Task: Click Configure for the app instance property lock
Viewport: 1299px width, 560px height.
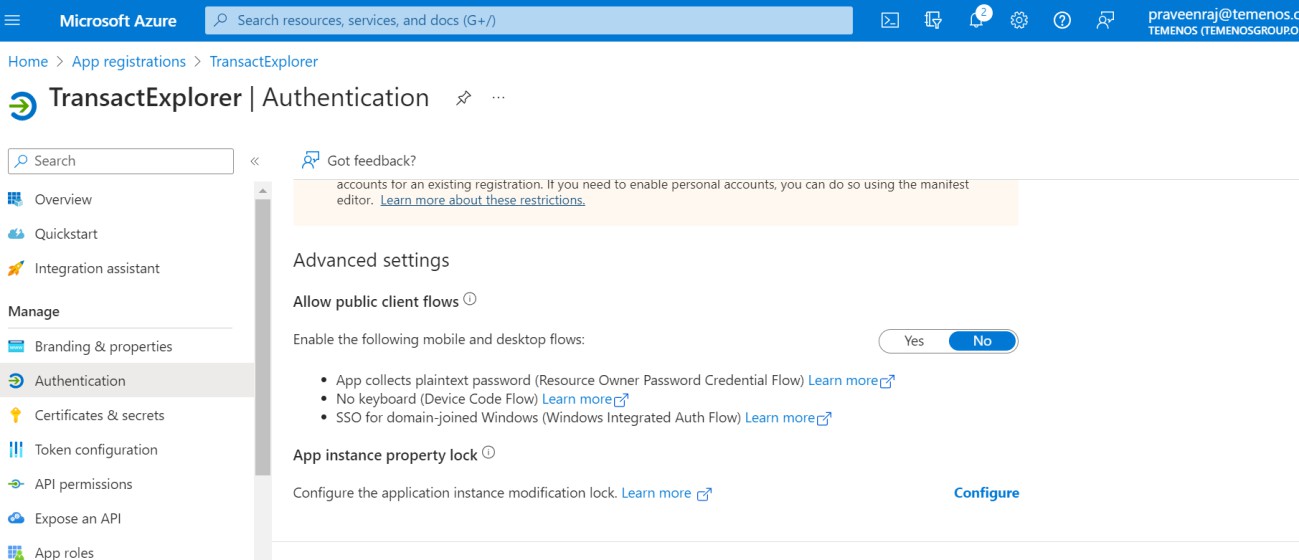Action: click(x=986, y=493)
